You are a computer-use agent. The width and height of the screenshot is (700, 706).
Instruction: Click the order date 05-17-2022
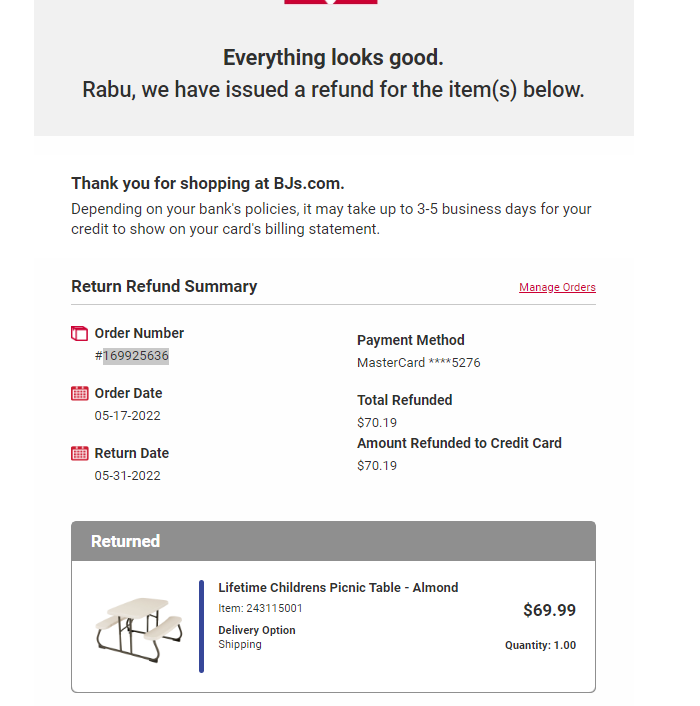pyautogui.click(x=127, y=416)
